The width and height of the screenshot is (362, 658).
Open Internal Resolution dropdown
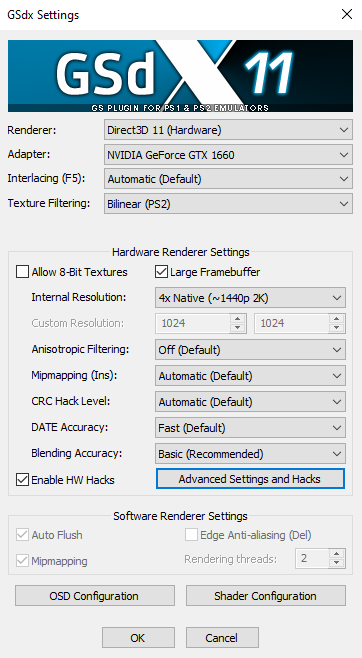[250, 298]
